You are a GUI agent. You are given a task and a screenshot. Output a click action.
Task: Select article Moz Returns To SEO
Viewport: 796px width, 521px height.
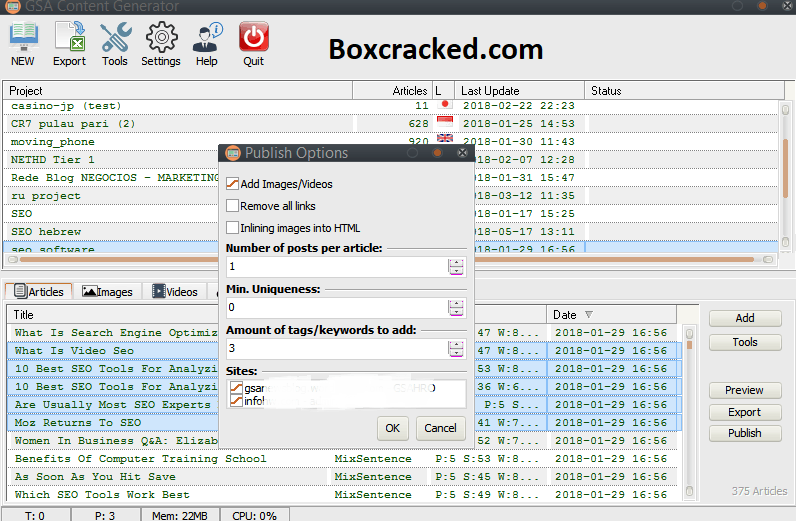78,422
